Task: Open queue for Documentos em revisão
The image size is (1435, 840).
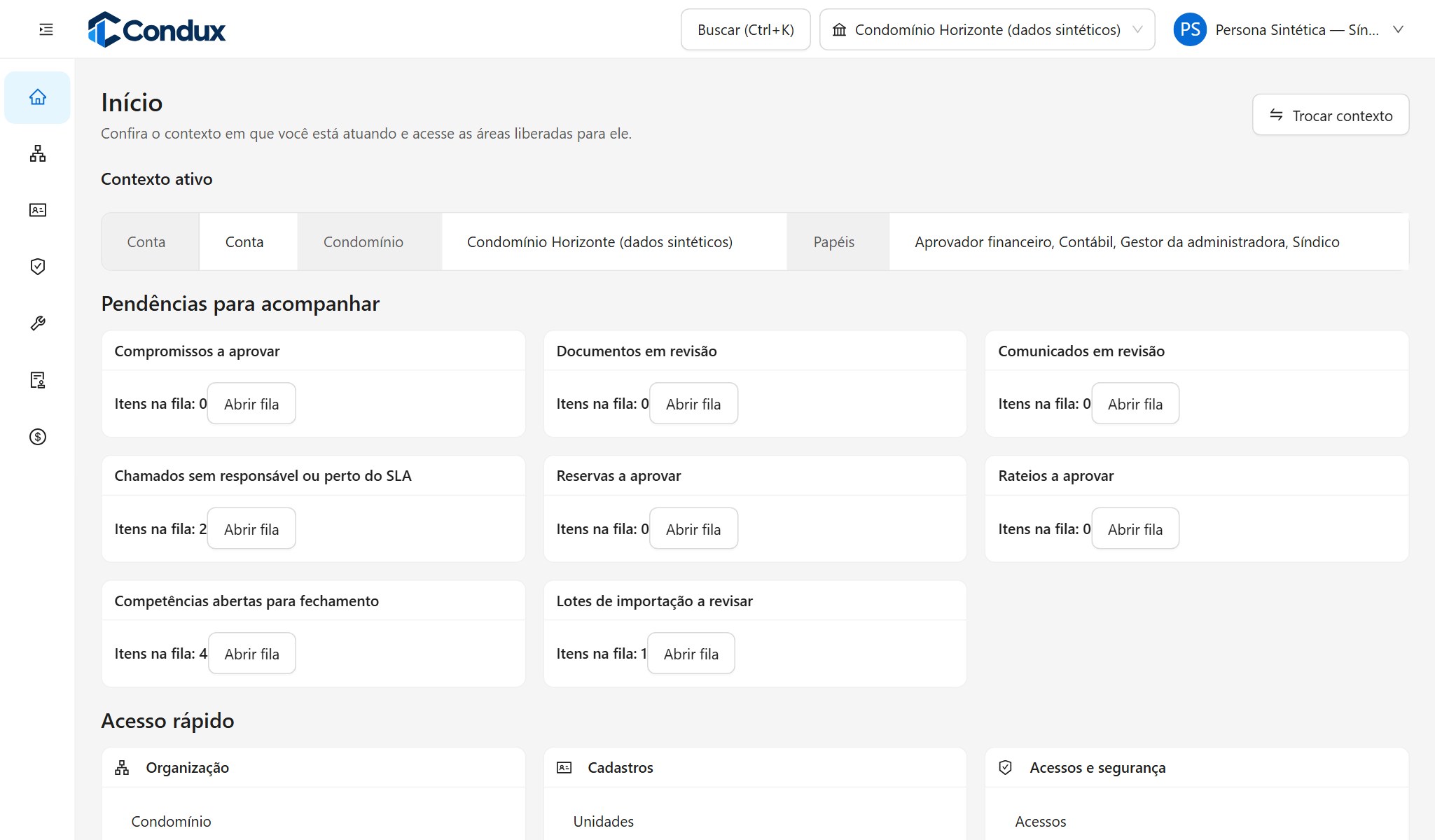Action: (693, 403)
